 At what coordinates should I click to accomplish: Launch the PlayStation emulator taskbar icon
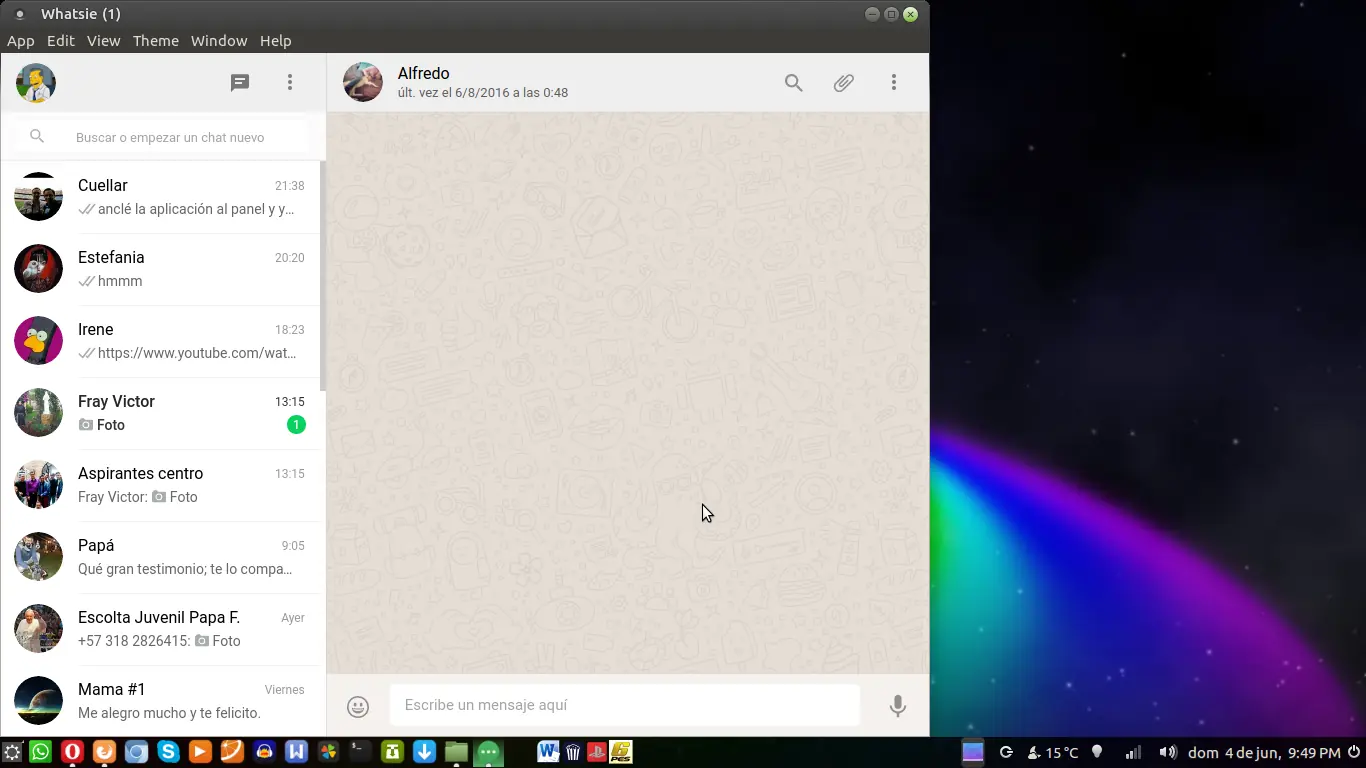597,752
